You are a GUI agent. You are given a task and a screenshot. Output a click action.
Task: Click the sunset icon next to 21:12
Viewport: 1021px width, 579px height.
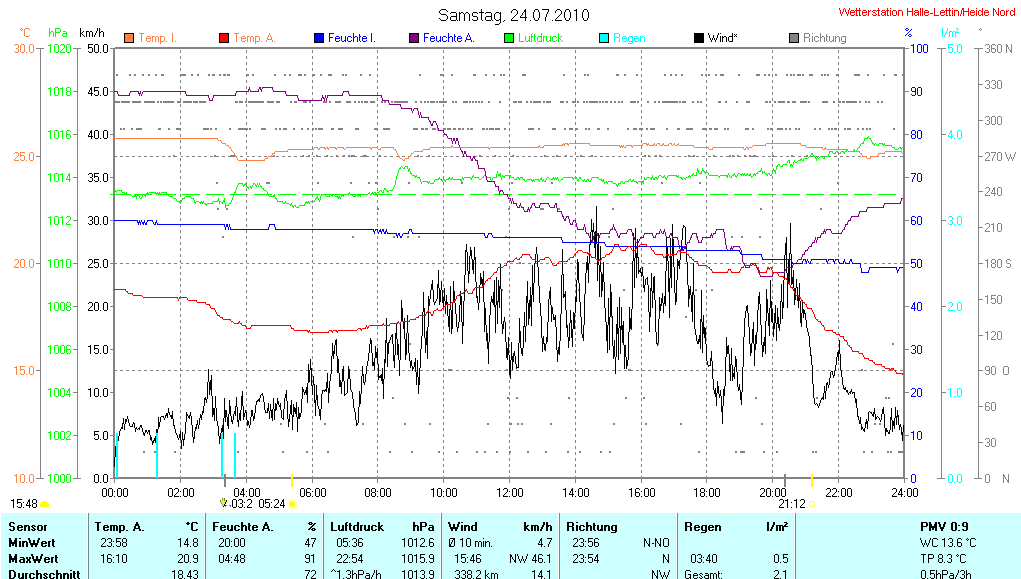[x=813, y=504]
